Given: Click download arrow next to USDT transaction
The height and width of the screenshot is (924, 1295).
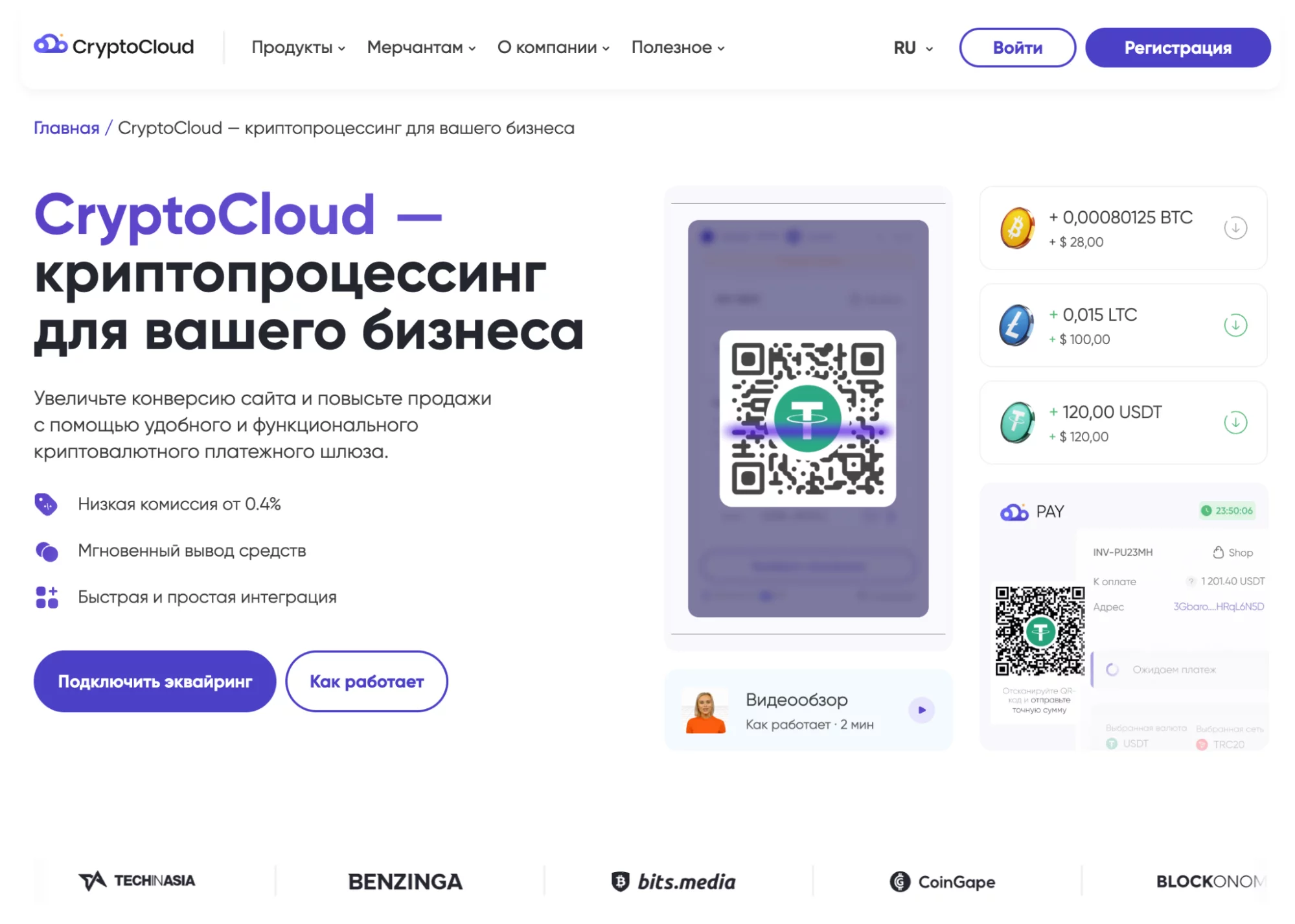Looking at the screenshot, I should (1235, 422).
